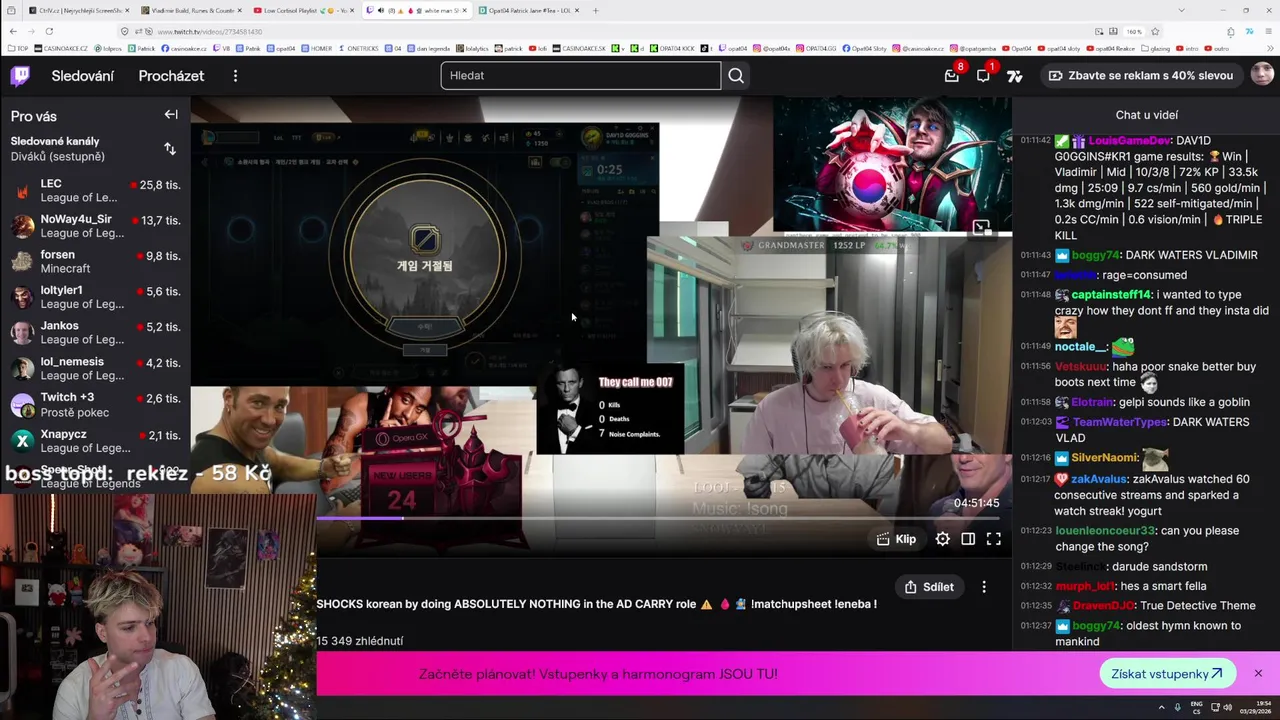The height and width of the screenshot is (720, 1280).
Task: Open the bits/Turbo icon in header
Action: 1014,76
